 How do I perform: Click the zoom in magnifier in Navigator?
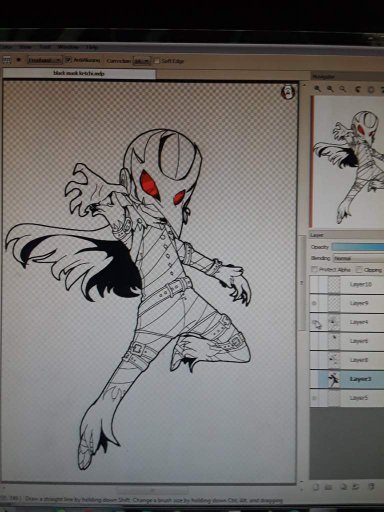pyautogui.click(x=318, y=89)
